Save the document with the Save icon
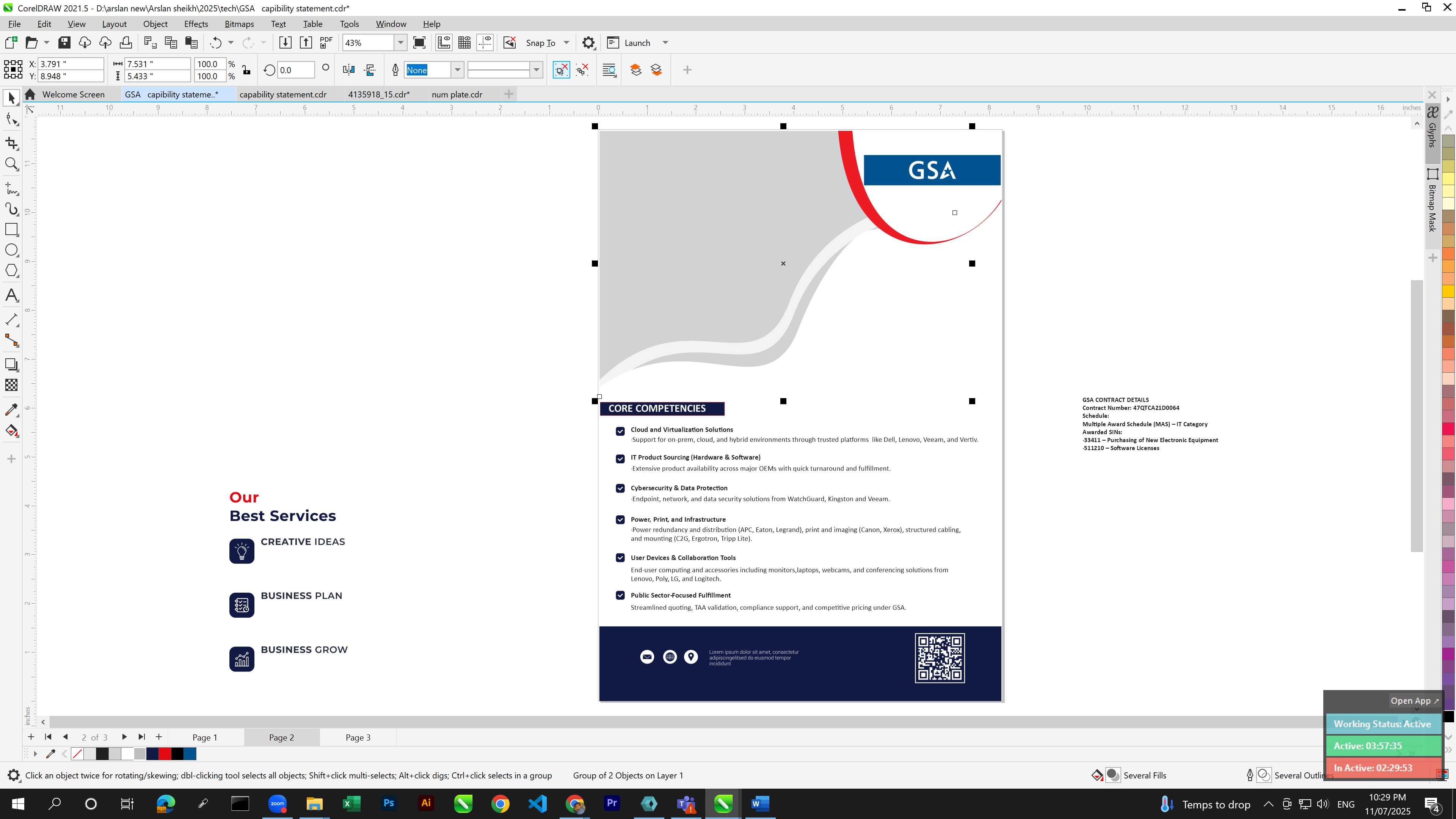Image resolution: width=1456 pixels, height=819 pixels. pyautogui.click(x=64, y=43)
